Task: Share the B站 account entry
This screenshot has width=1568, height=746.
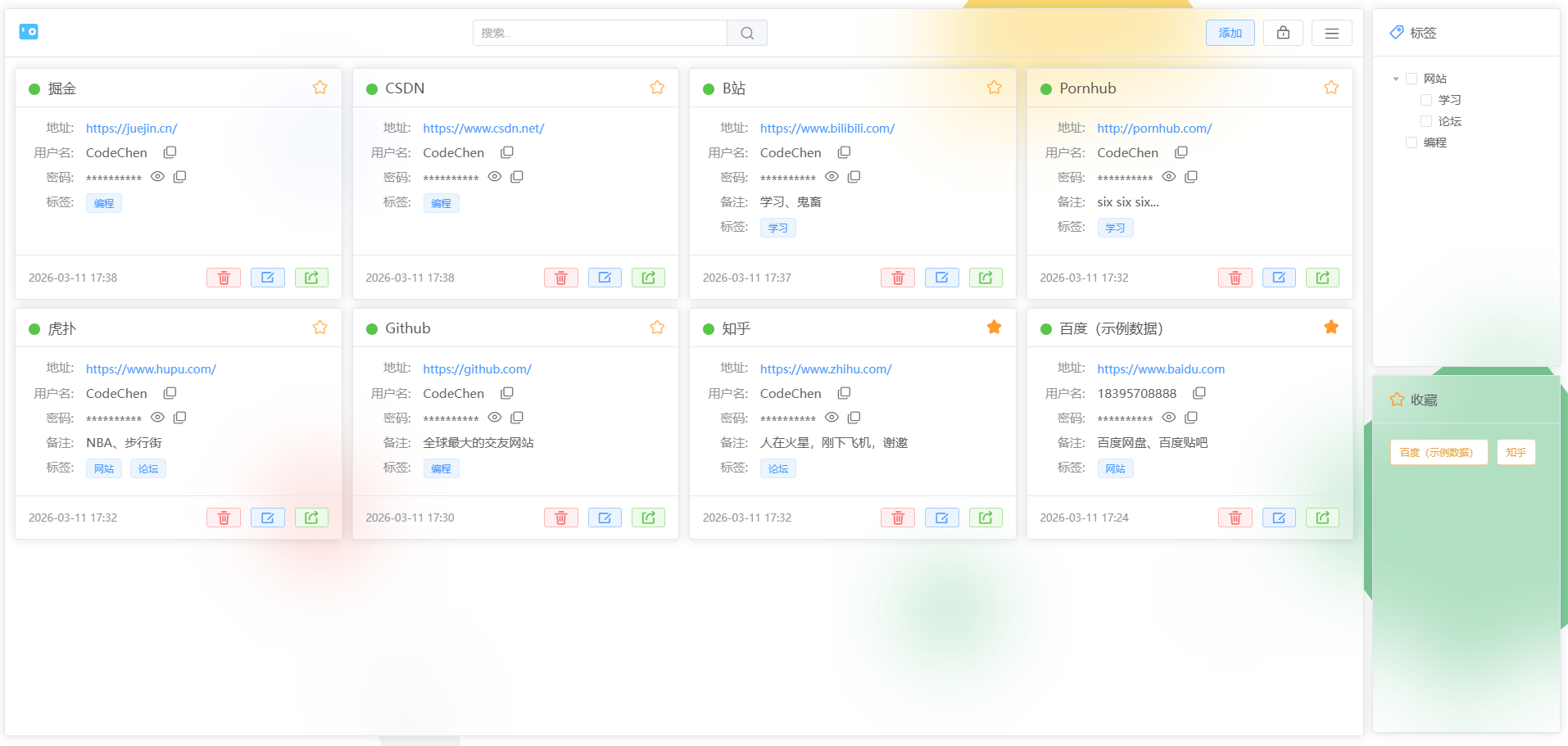Action: tap(986, 278)
